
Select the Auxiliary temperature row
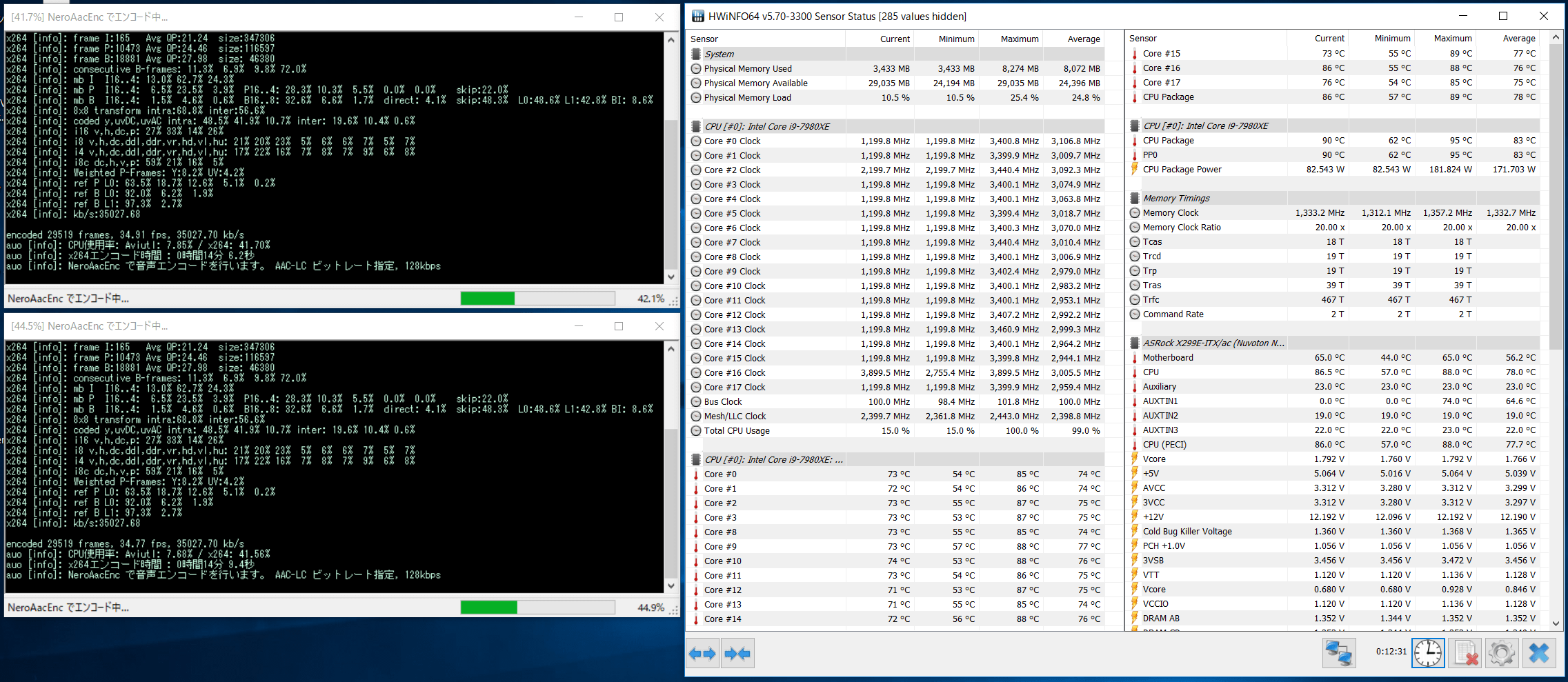point(1333,386)
